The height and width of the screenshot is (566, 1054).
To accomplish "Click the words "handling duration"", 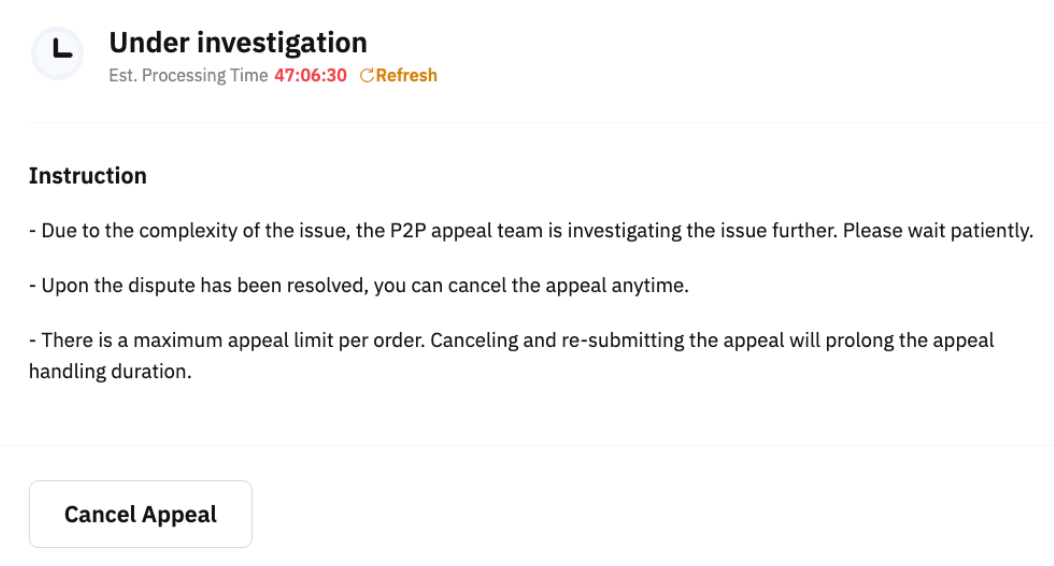I will (x=110, y=370).
